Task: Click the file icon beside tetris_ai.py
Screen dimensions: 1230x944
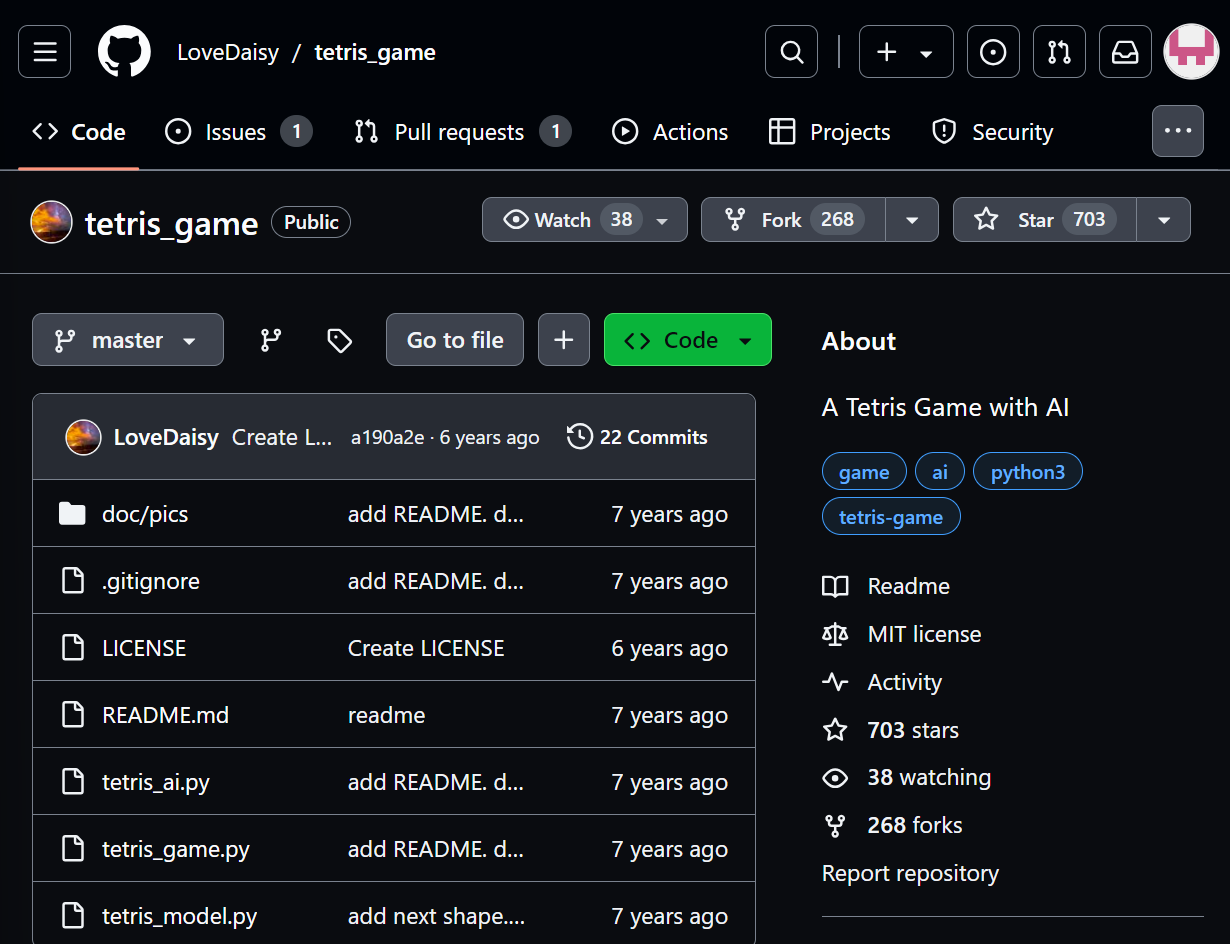Action: (72, 782)
